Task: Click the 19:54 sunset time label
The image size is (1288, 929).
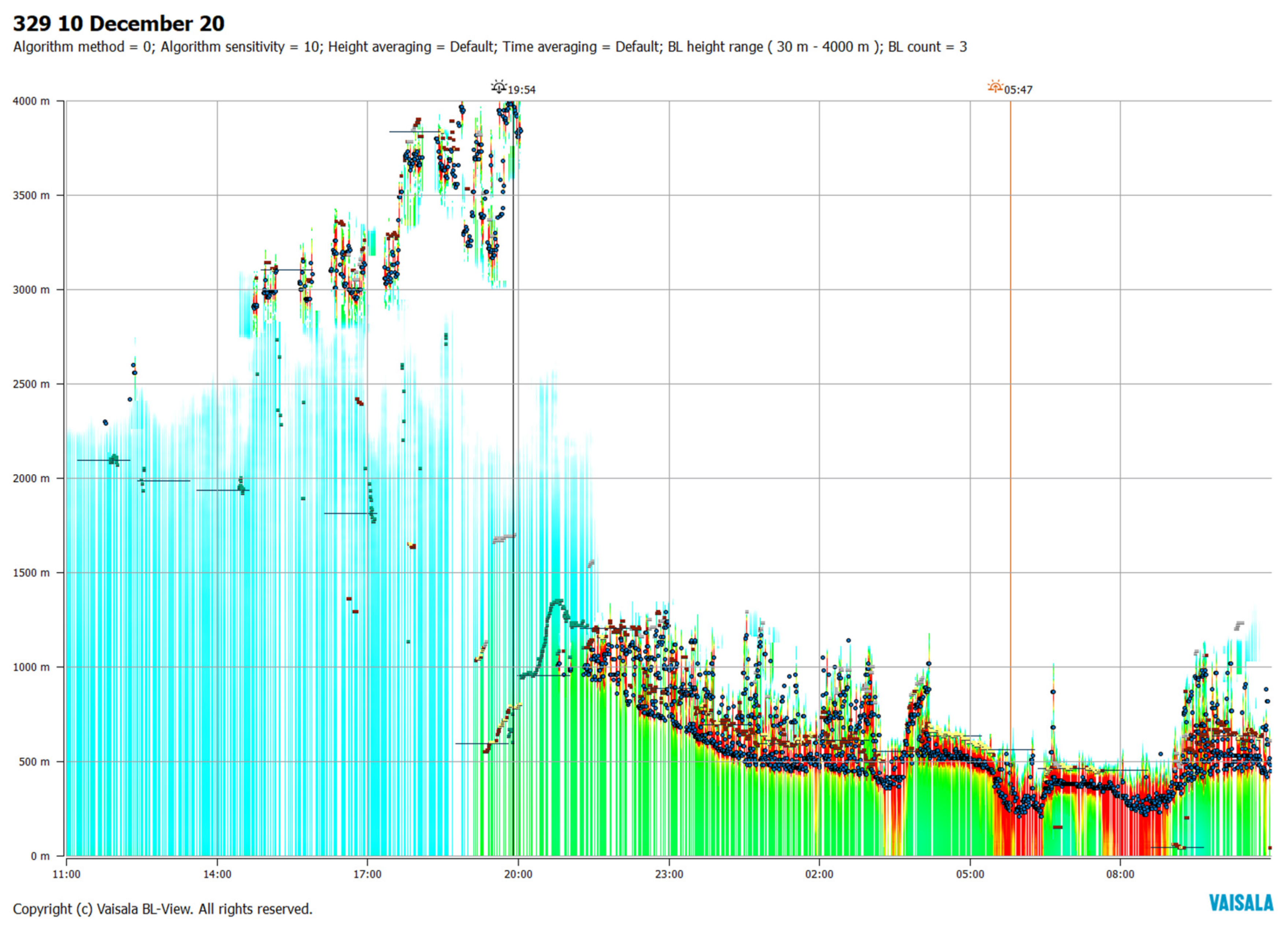Action: [x=521, y=90]
